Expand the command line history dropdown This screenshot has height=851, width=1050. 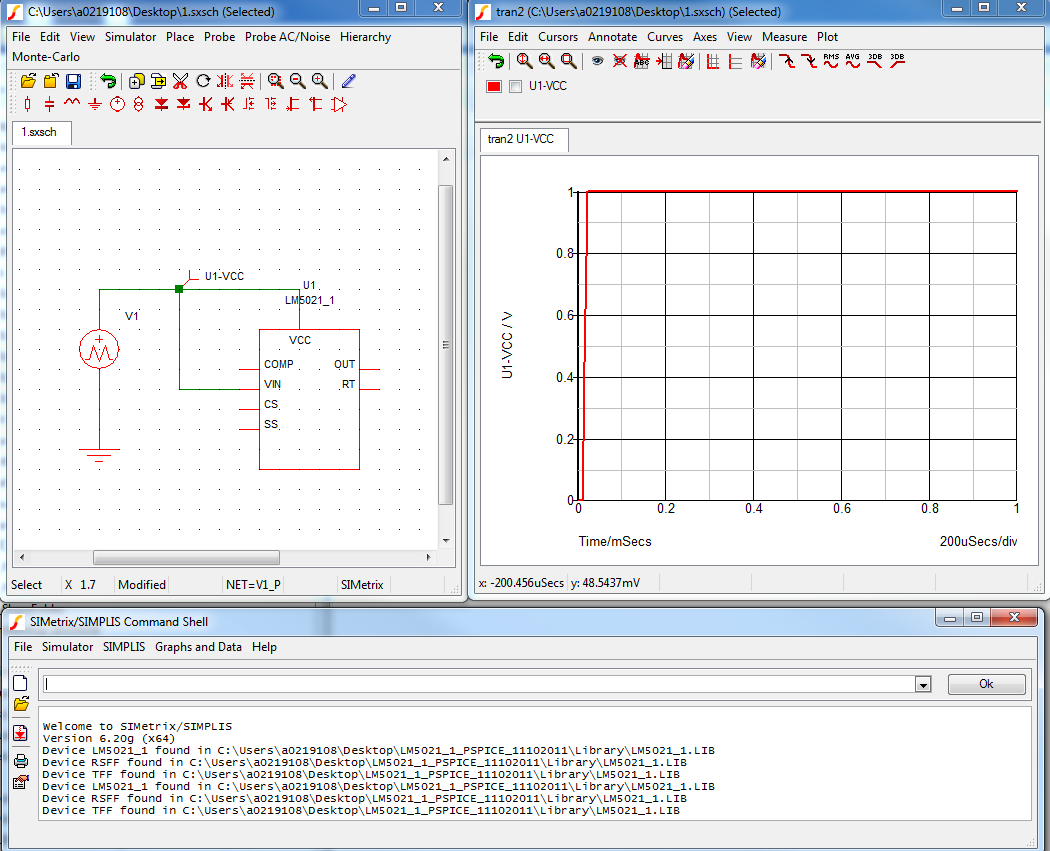coord(923,685)
